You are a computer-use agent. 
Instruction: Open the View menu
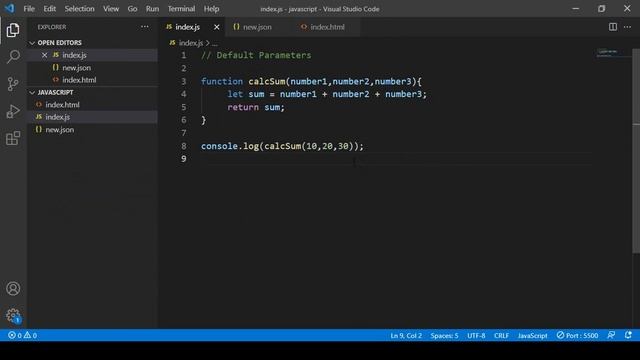[x=111, y=9]
